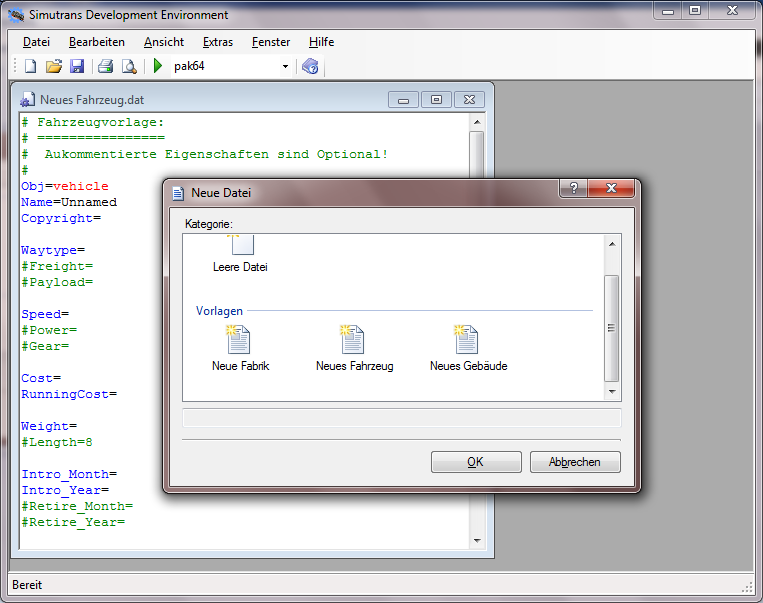The width and height of the screenshot is (763, 603).
Task: Open the Extras menu
Action: point(217,42)
